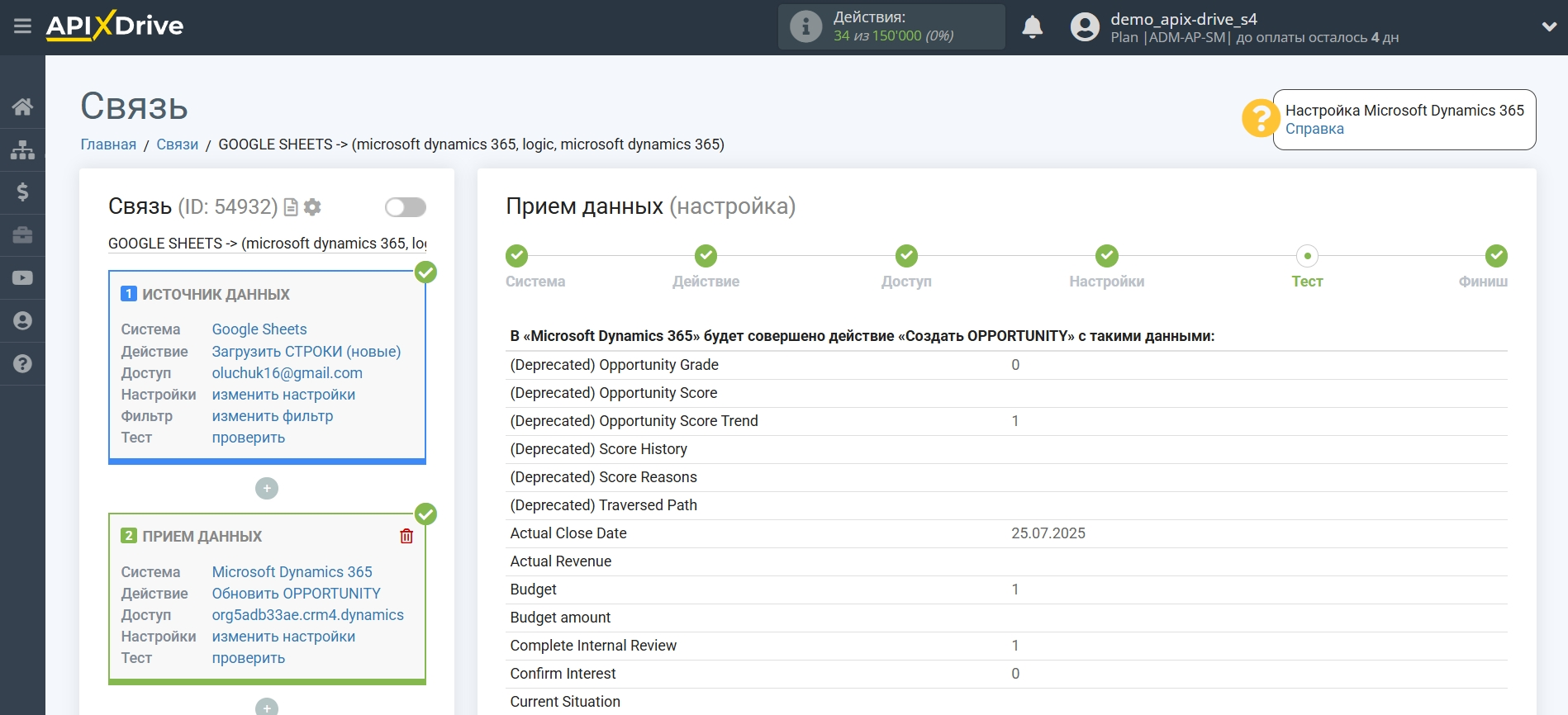Click the data receiving green checkmark

coord(425,514)
